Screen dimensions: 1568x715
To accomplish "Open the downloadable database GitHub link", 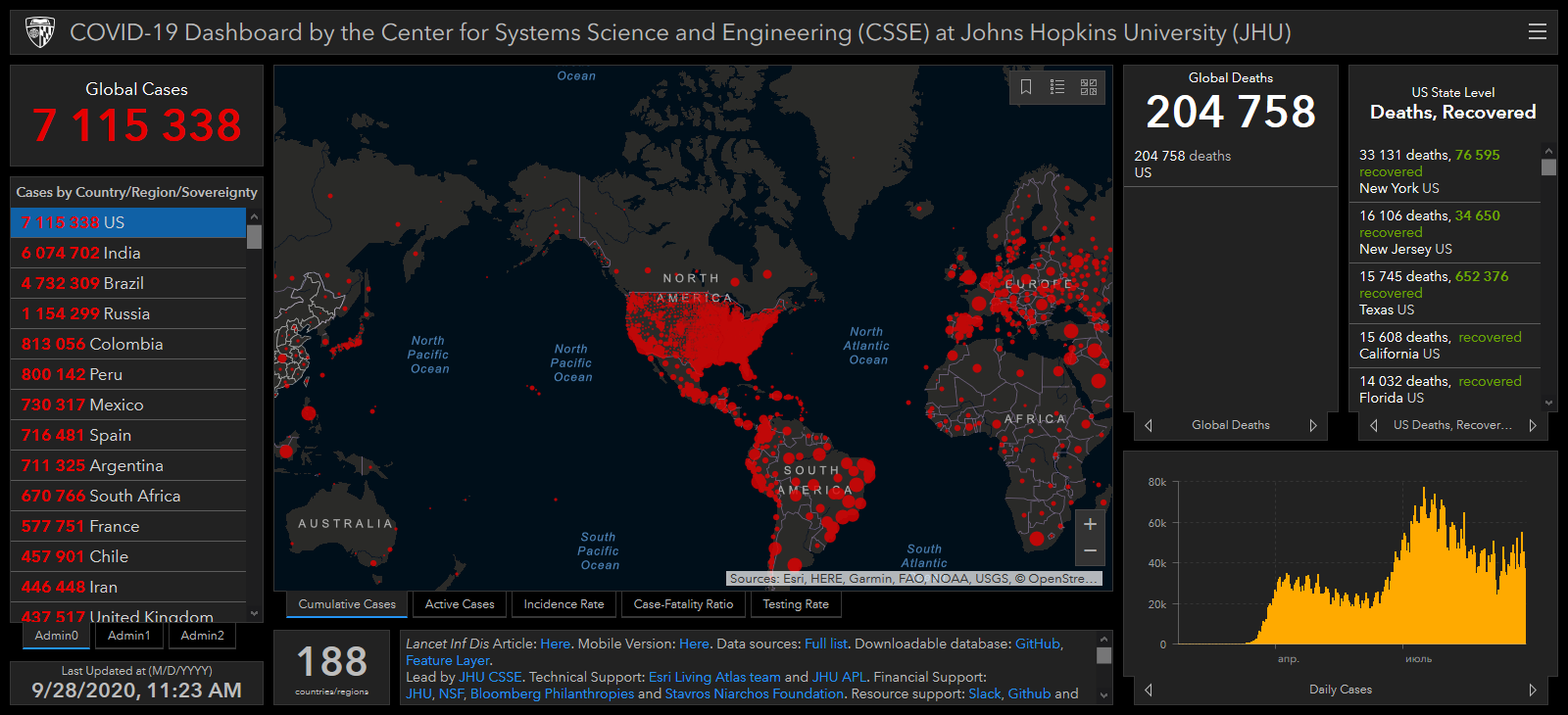I will [1038, 643].
